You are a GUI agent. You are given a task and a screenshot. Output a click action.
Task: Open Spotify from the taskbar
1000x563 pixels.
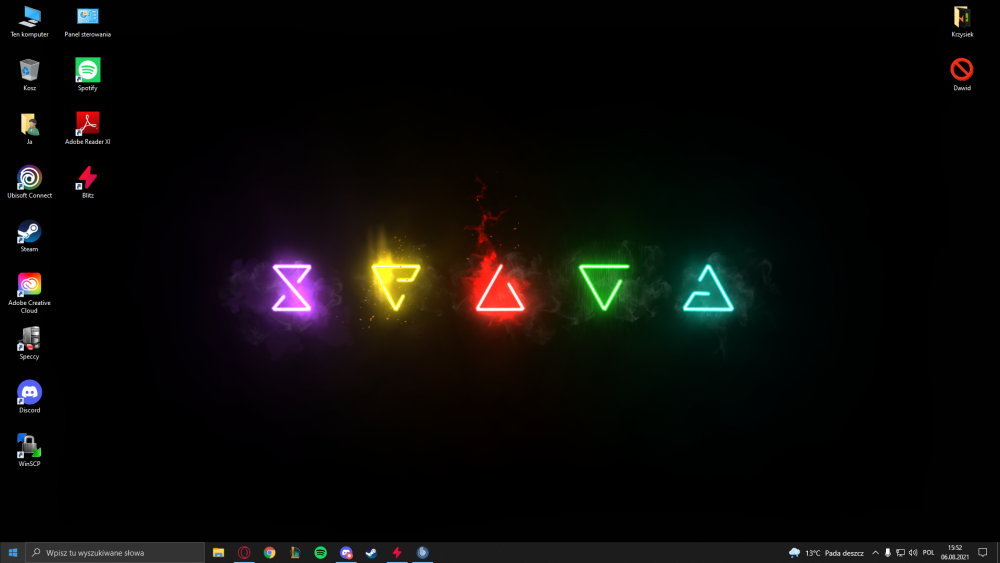coord(321,553)
